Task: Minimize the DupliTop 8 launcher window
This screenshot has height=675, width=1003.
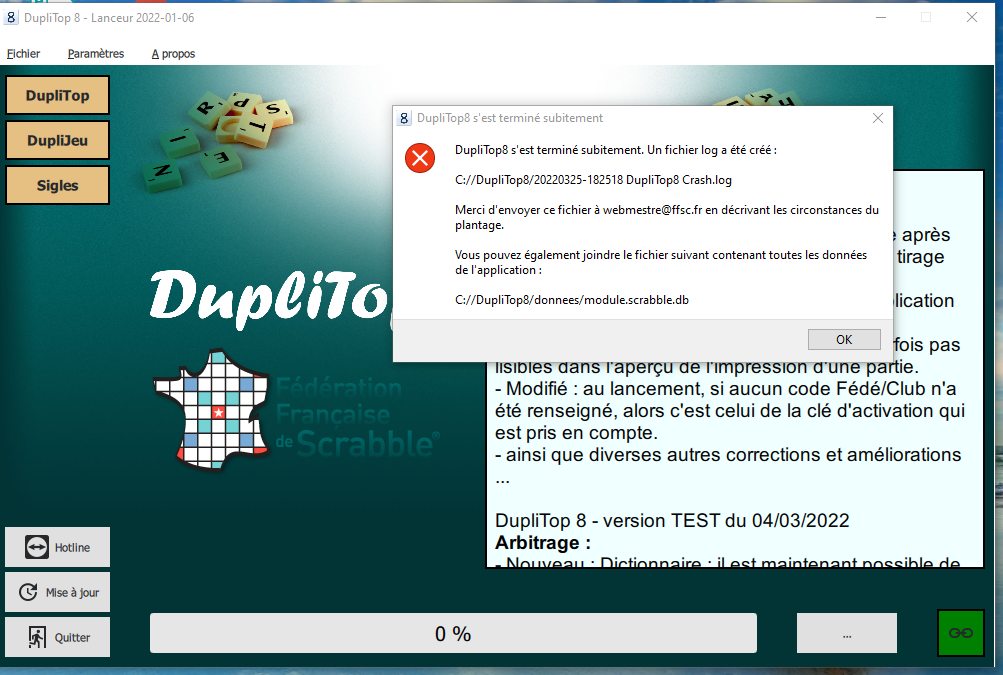Action: 881,18
